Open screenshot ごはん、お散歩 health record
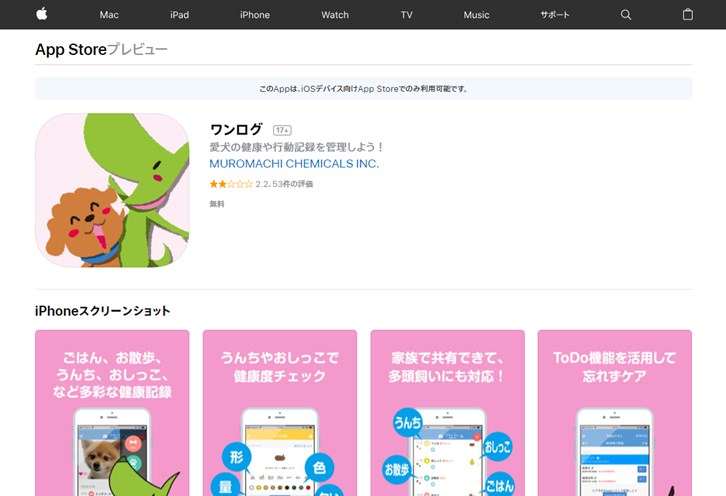The height and width of the screenshot is (496, 726). point(112,413)
